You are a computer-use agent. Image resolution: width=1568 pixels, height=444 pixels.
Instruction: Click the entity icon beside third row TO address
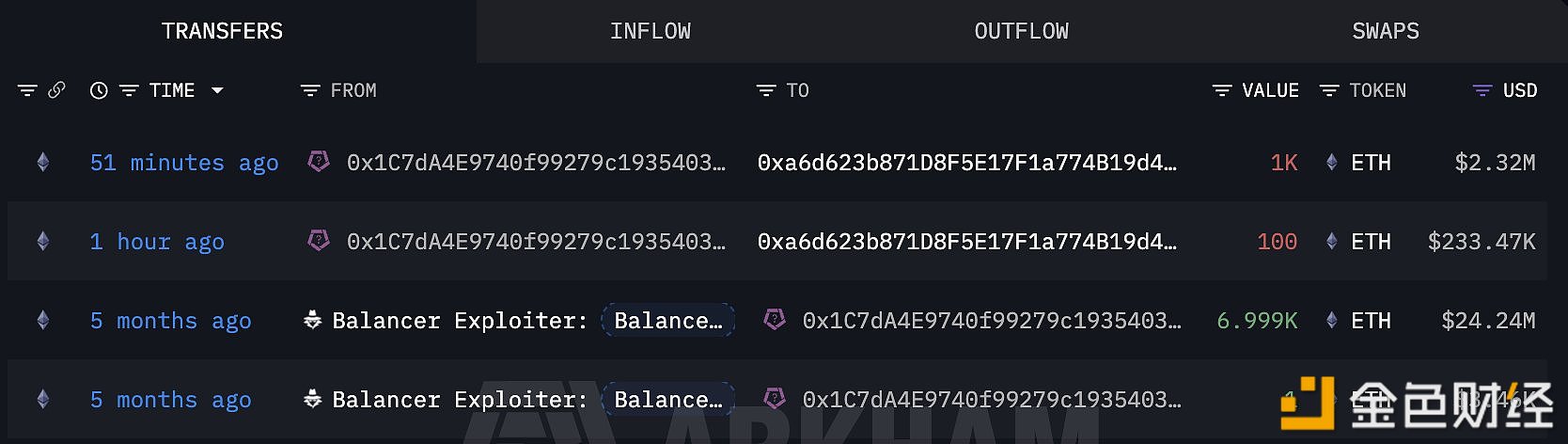775,320
